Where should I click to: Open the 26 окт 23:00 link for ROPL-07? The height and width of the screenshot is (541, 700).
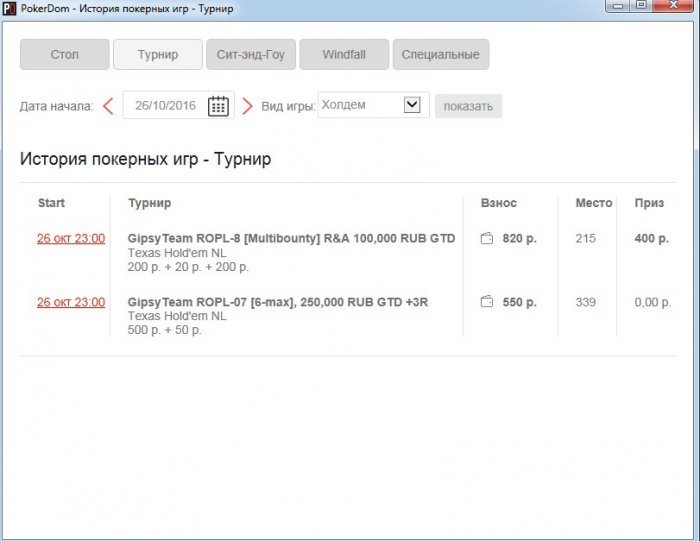71,302
